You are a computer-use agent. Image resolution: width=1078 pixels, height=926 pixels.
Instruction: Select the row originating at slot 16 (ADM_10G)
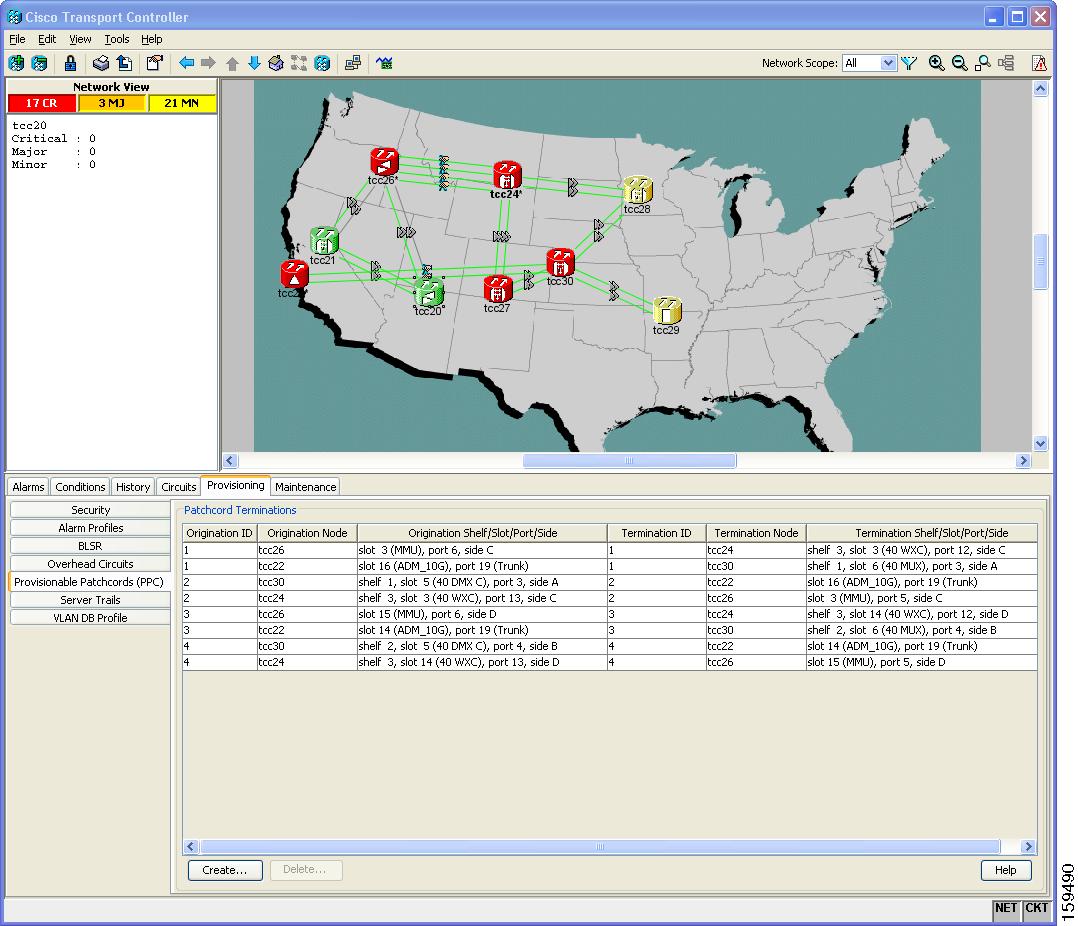tap(610, 566)
